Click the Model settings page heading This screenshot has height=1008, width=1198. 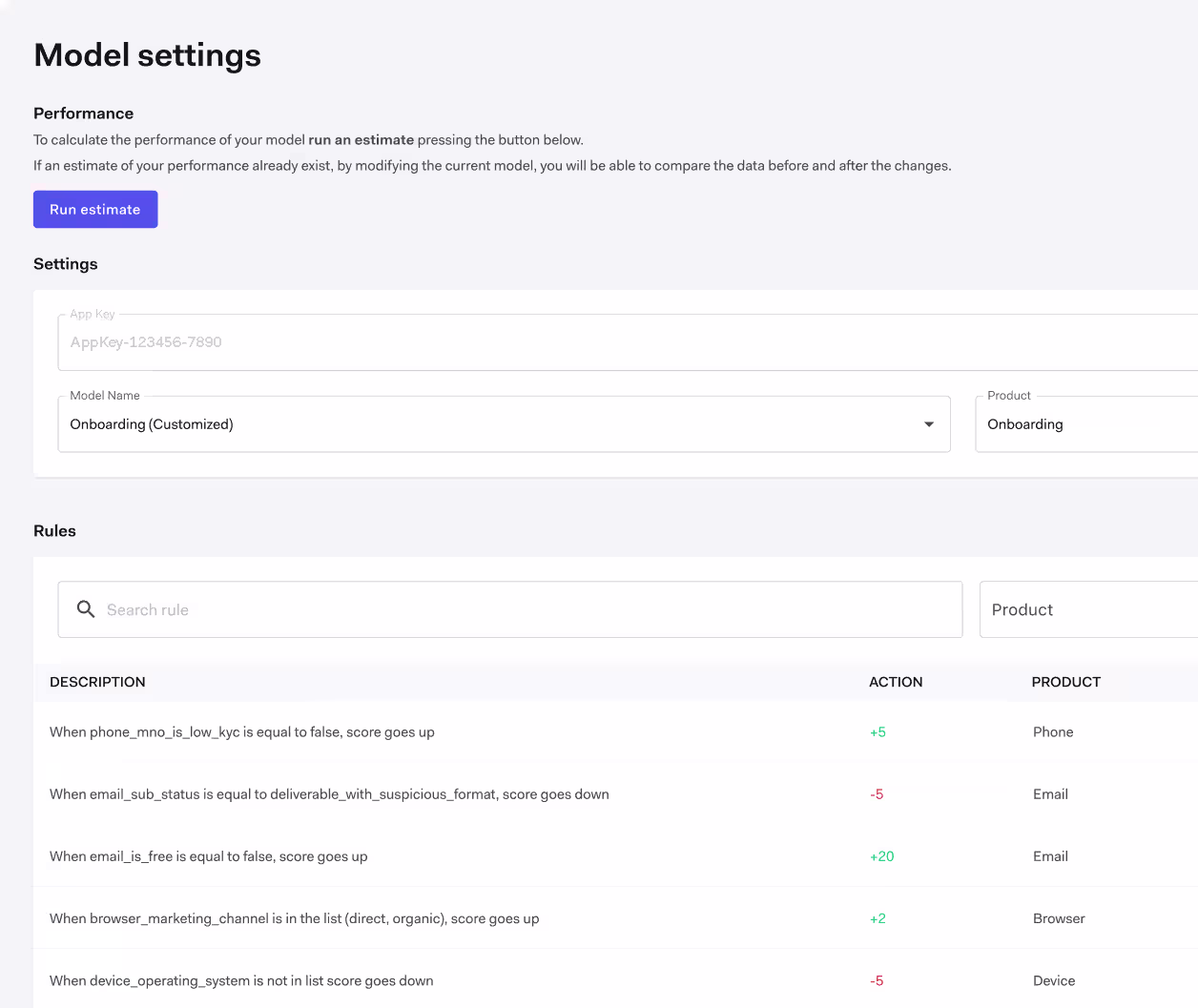point(147,55)
